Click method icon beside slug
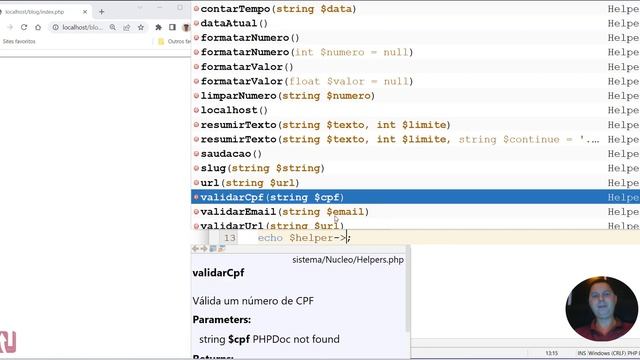 point(196,168)
